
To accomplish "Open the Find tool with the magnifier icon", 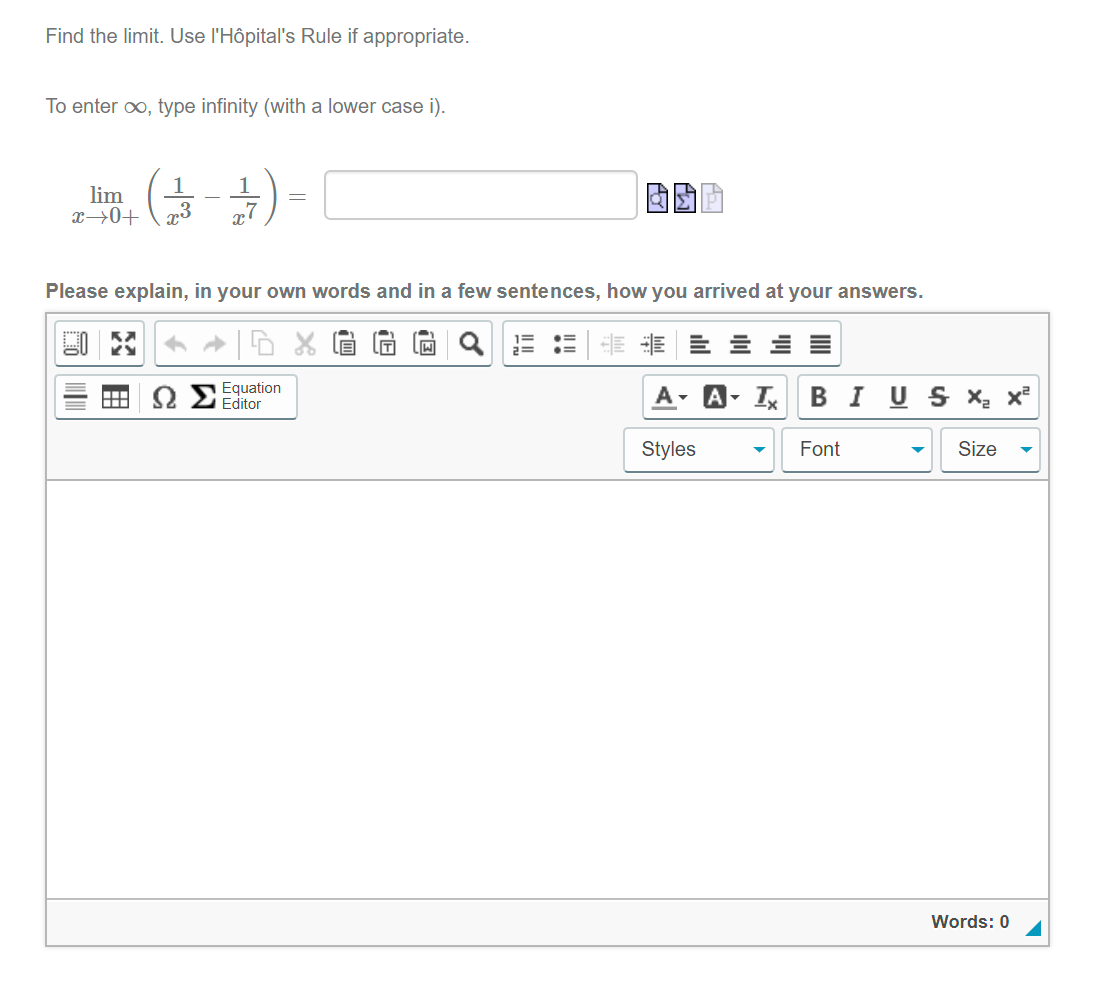I will [470, 343].
